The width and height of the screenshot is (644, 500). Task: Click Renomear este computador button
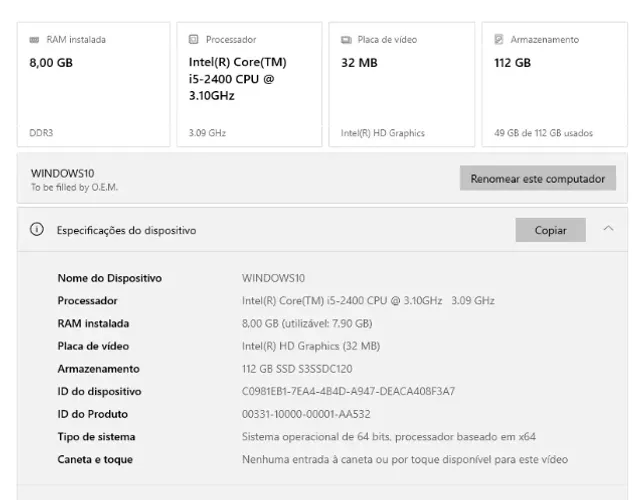(x=538, y=178)
